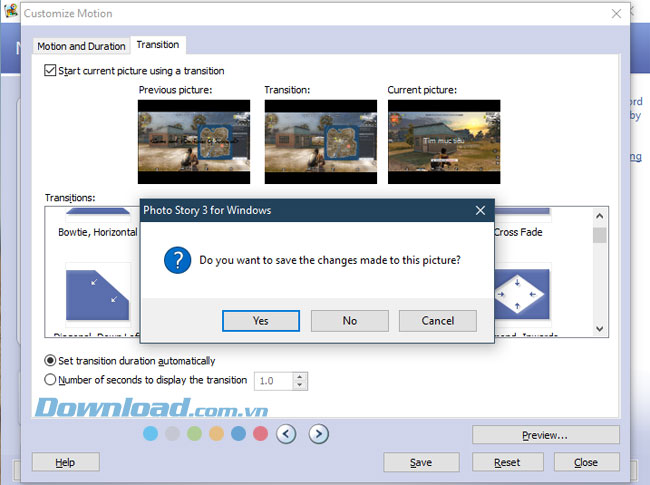Select the diamond arrows transition icon
Screen dimensions: 650x485
[x=522, y=294]
